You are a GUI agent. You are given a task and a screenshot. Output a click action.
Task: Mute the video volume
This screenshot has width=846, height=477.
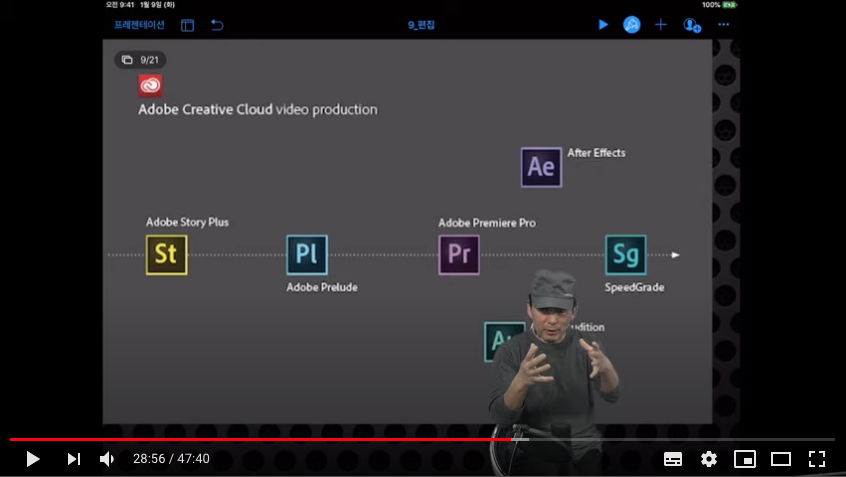[107, 459]
